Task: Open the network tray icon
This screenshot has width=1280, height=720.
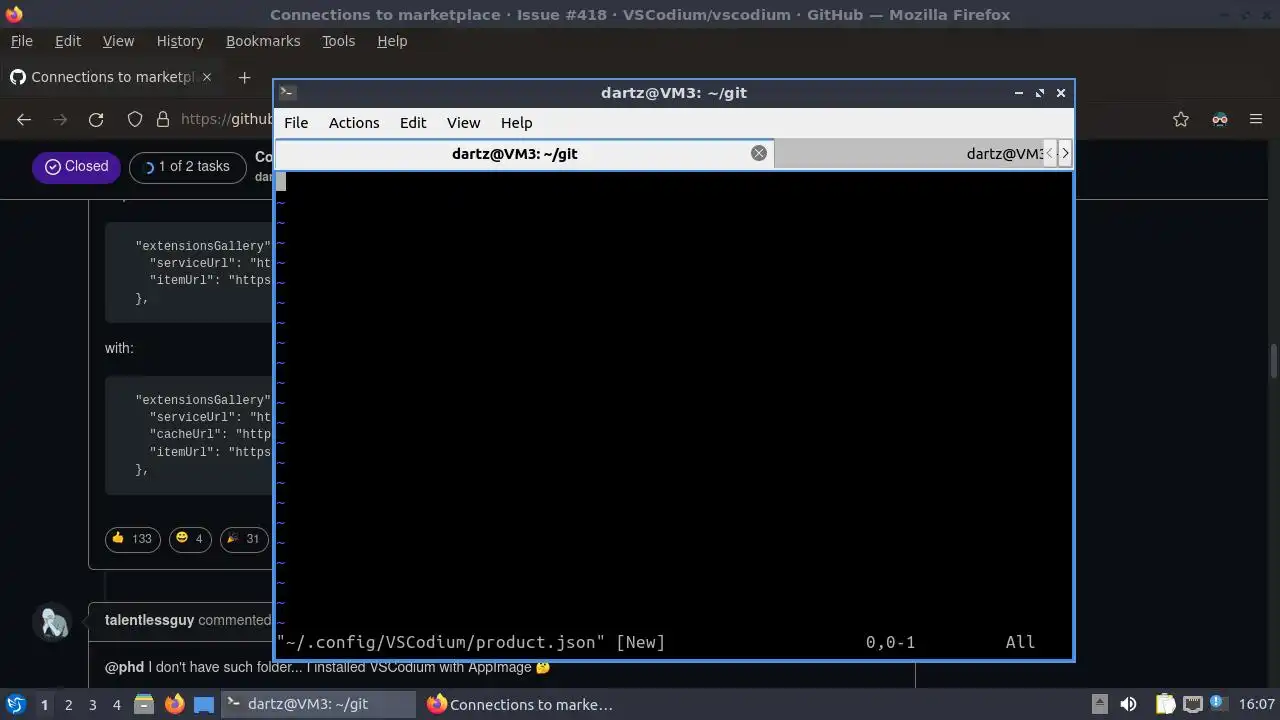Action: [x=1192, y=704]
